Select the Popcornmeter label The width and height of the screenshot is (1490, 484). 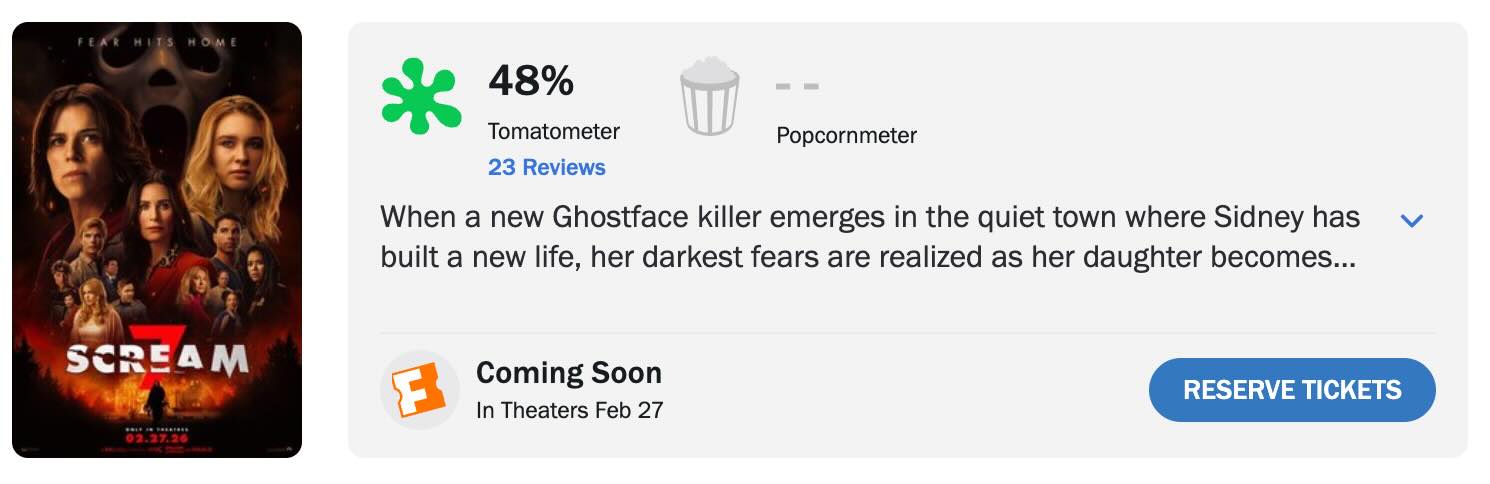(846, 135)
